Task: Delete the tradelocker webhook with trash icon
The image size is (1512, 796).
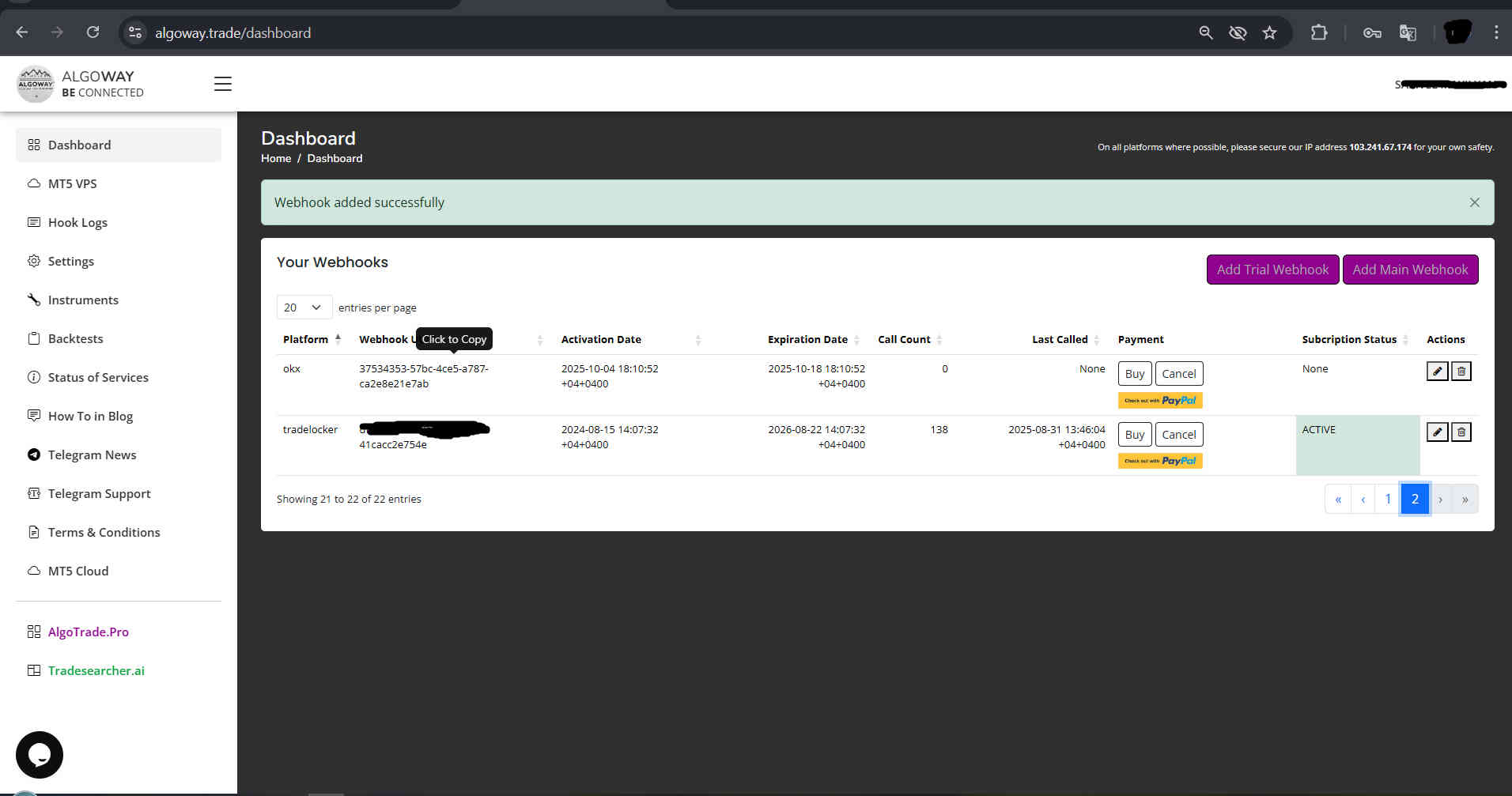Action: (x=1461, y=432)
